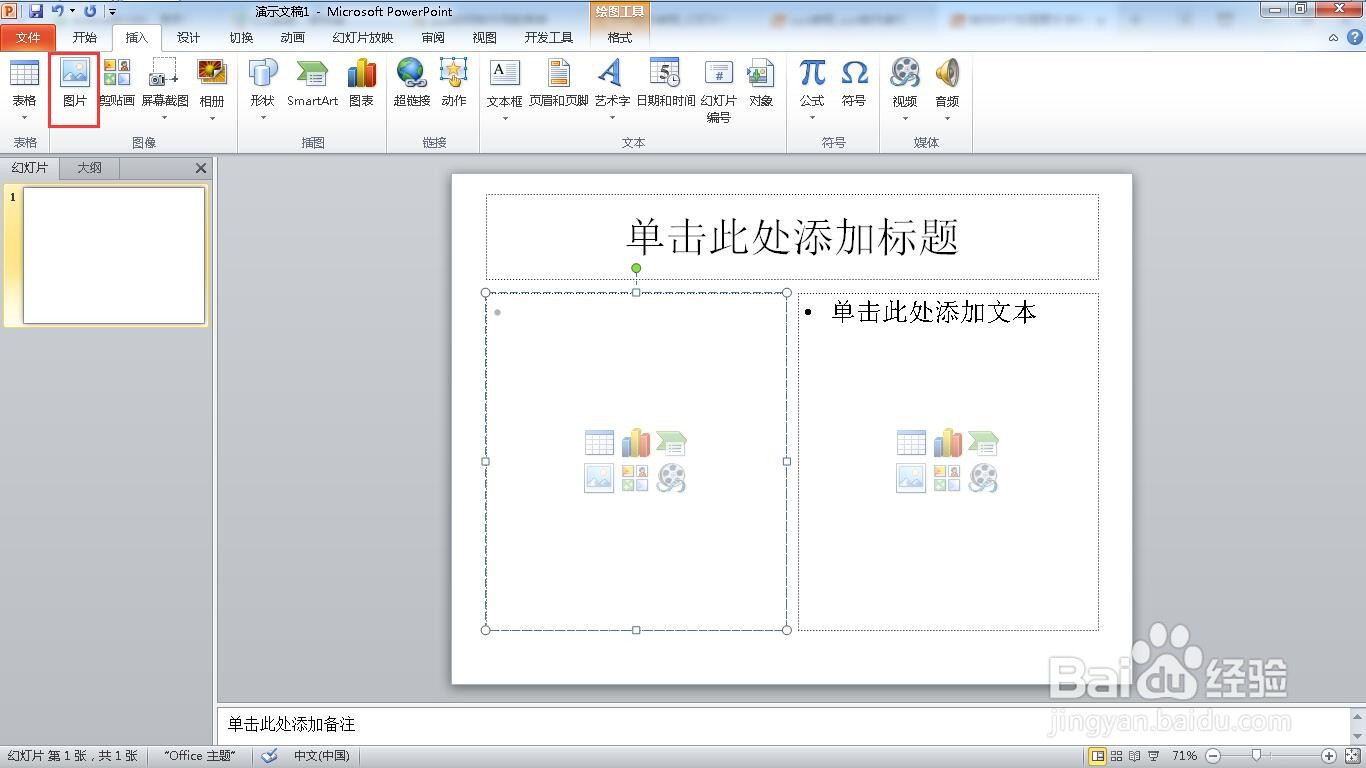Insert chart icon in right placeholder
Screen dimensions: 1366x768
coord(947,443)
